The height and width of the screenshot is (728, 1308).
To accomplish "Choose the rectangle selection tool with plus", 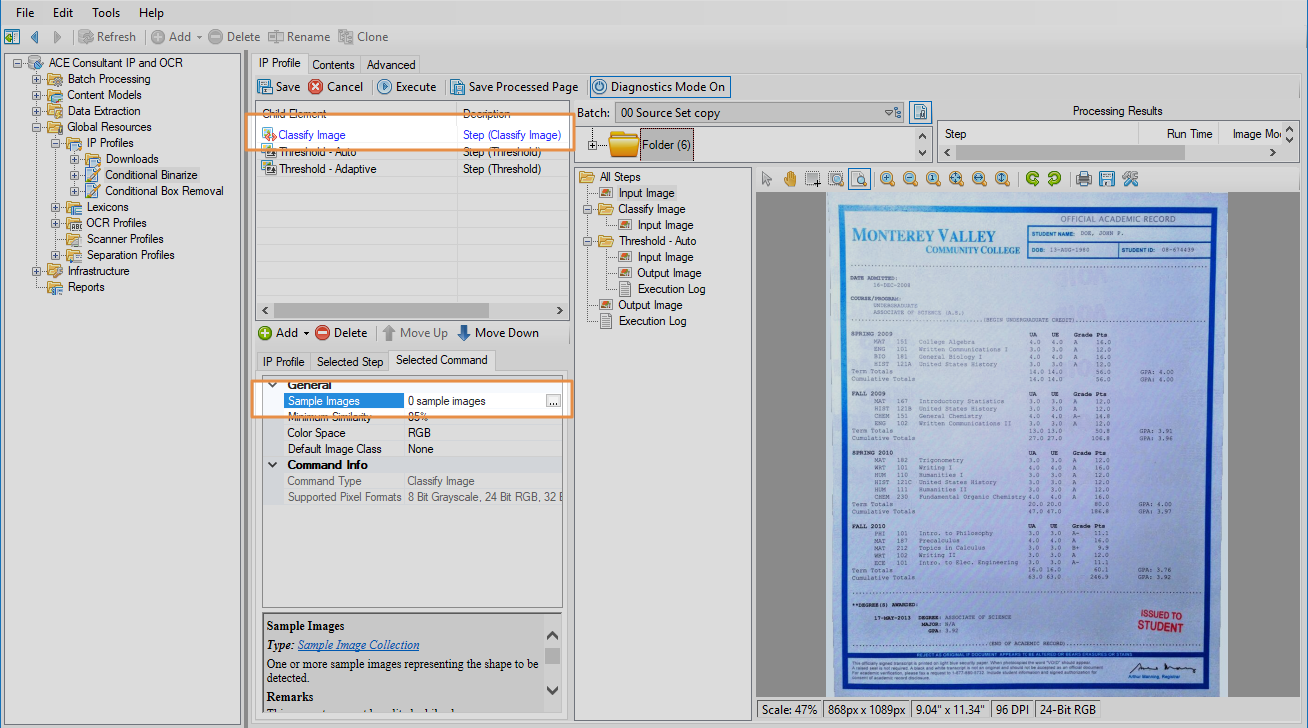I will (x=813, y=179).
